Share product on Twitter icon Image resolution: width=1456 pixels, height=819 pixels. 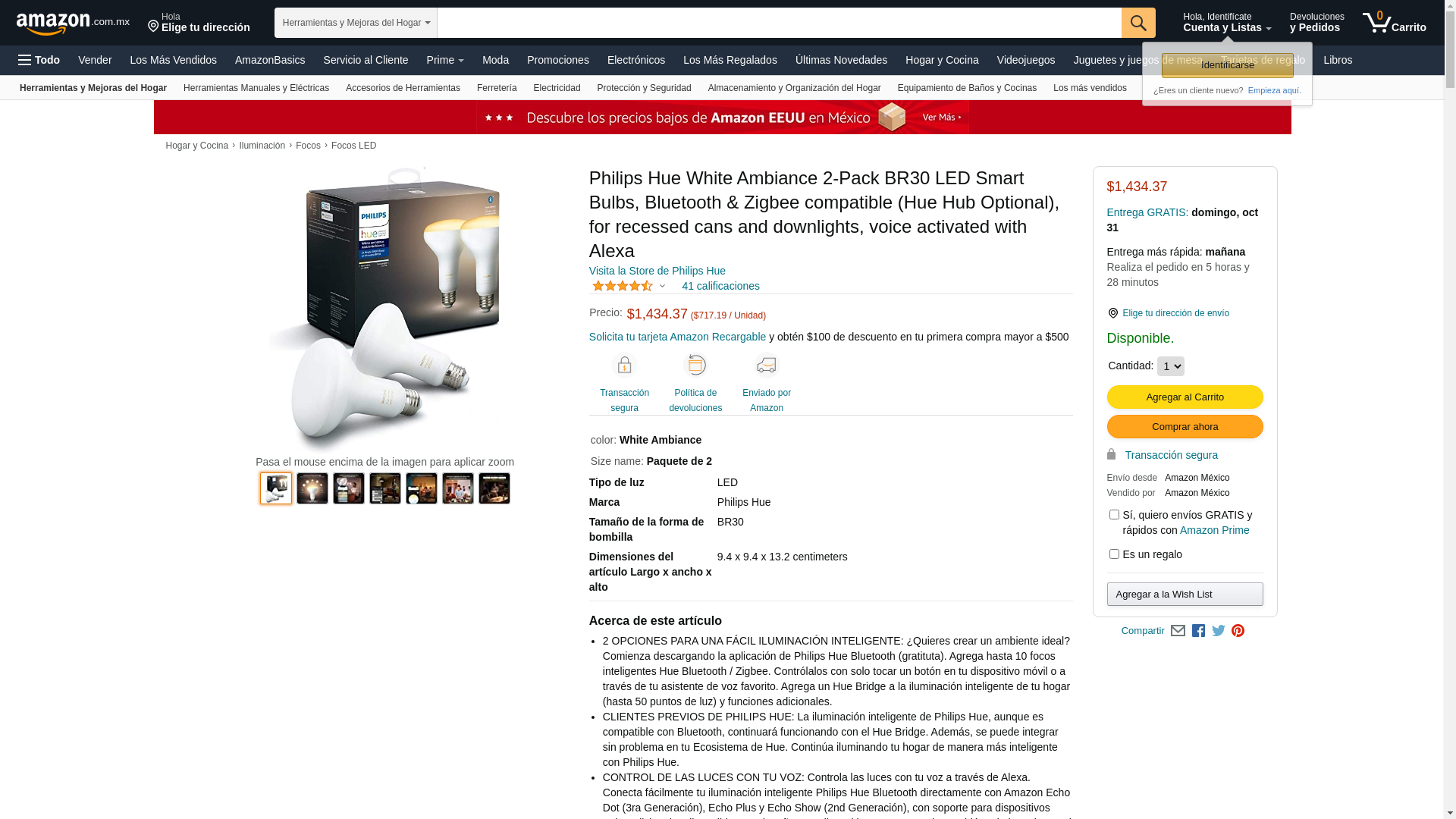(x=1219, y=631)
